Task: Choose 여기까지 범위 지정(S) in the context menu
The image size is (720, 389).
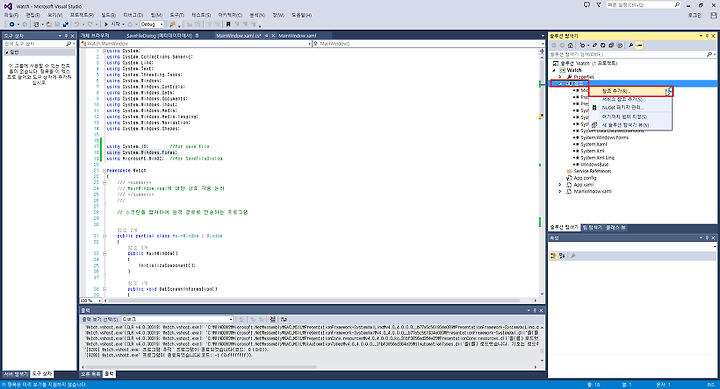Action: coord(630,117)
